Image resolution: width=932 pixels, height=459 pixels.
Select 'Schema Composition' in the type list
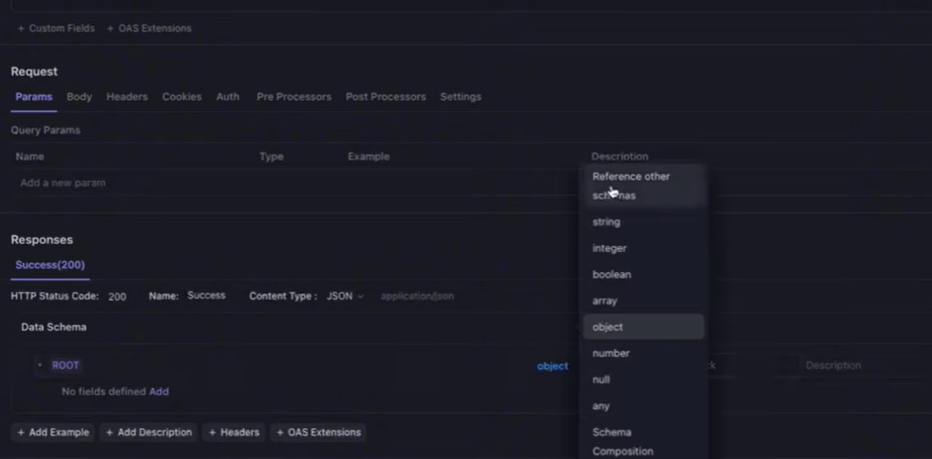click(x=622, y=442)
